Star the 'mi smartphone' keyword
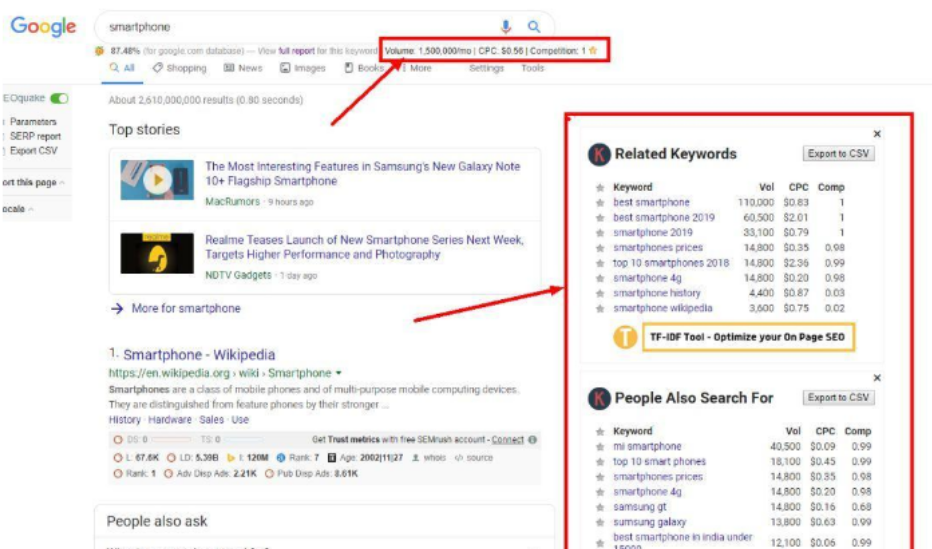This screenshot has width=932, height=549. pyautogui.click(x=600, y=447)
